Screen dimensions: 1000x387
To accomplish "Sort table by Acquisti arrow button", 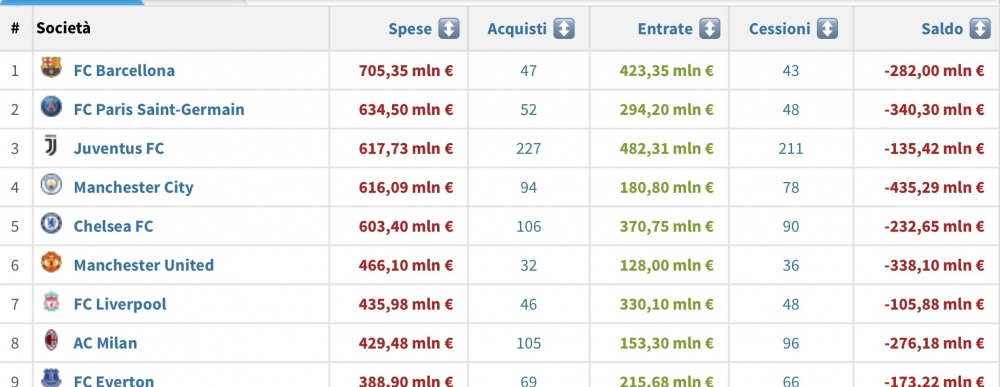I will point(564,29).
